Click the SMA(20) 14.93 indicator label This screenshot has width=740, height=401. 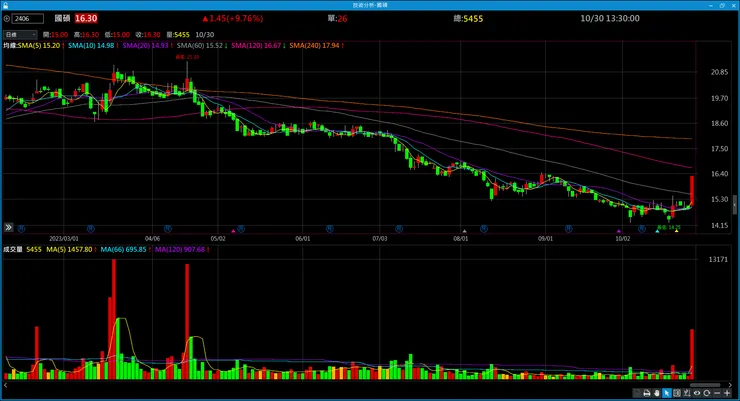(146, 46)
